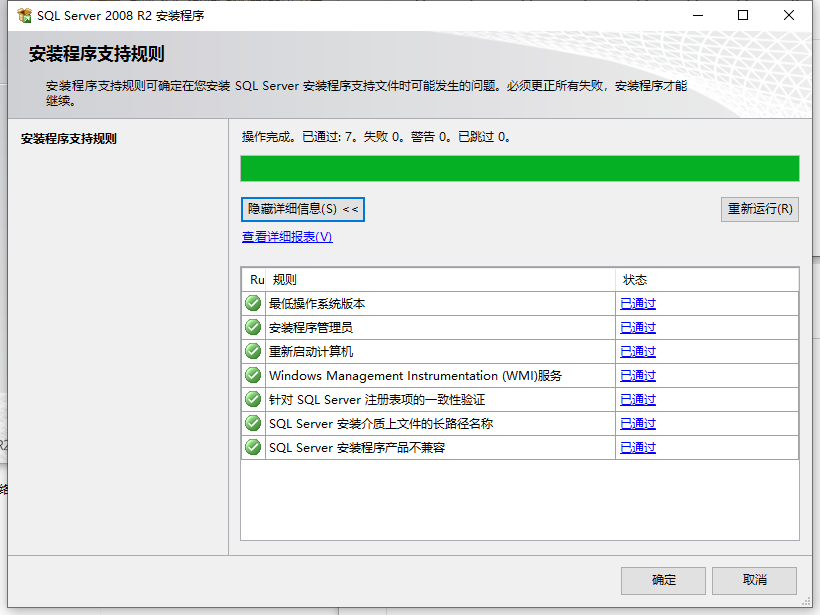The height and width of the screenshot is (615, 820).
Task: Select SQL Server 安装介质上文件的长路径名称 text
Action: point(381,424)
